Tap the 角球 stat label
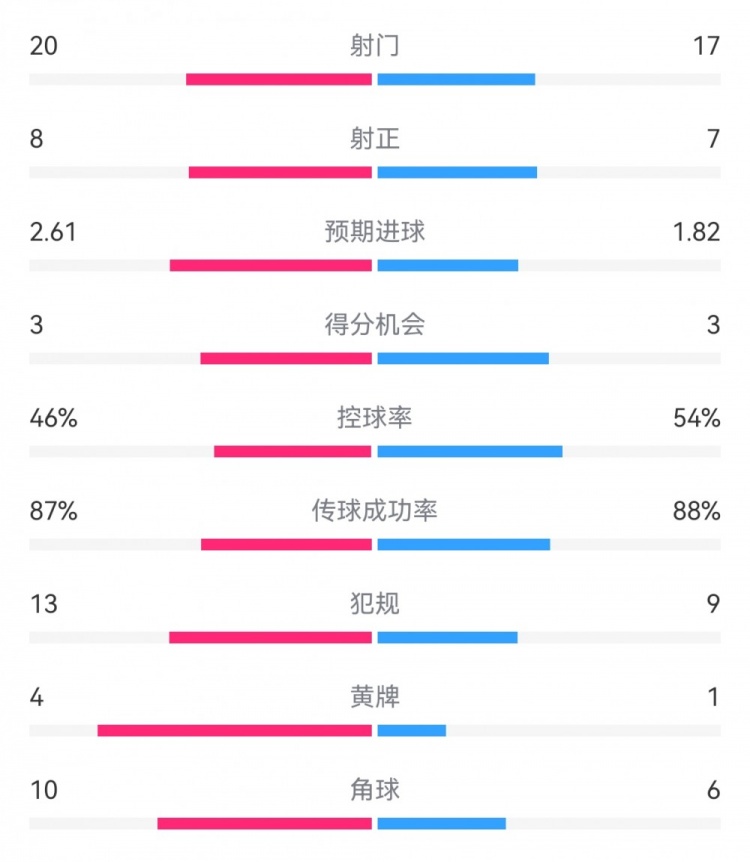 pyautogui.click(x=375, y=790)
